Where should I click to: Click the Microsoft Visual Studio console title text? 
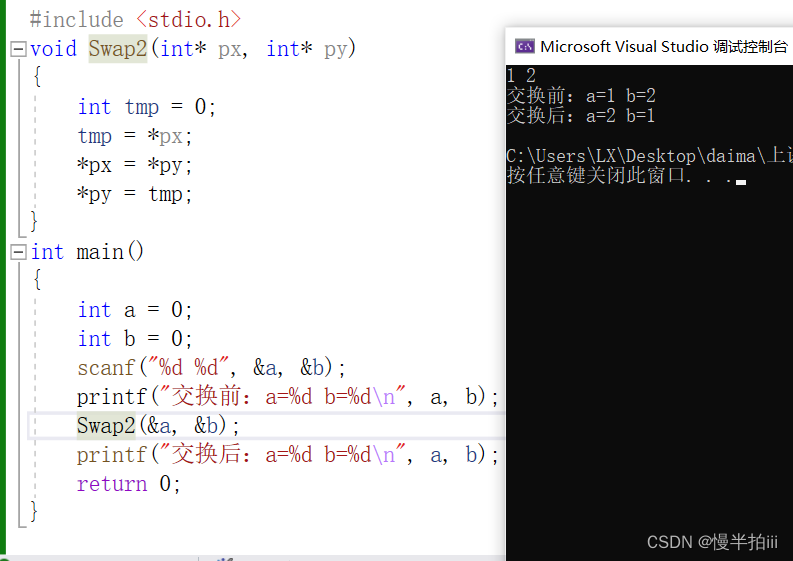[664, 47]
